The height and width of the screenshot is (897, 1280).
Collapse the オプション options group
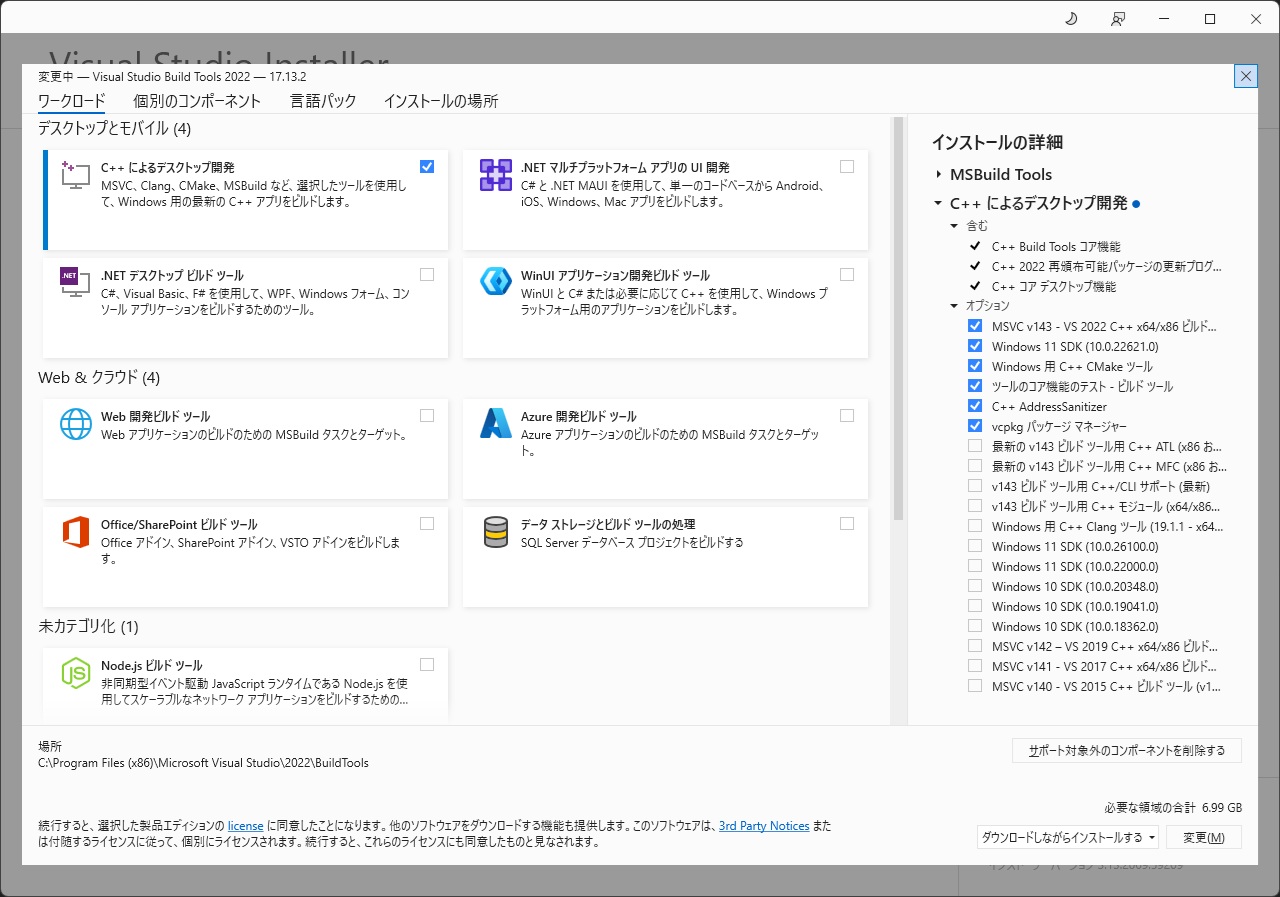(954, 306)
